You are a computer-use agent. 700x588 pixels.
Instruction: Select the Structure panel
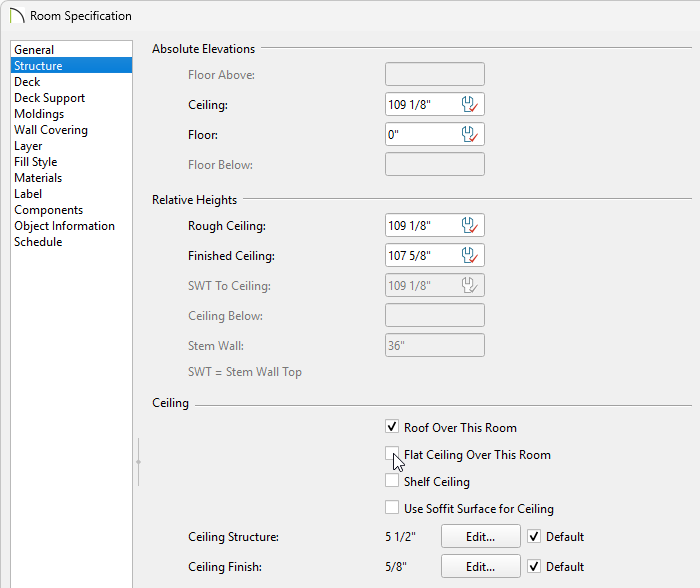71,66
